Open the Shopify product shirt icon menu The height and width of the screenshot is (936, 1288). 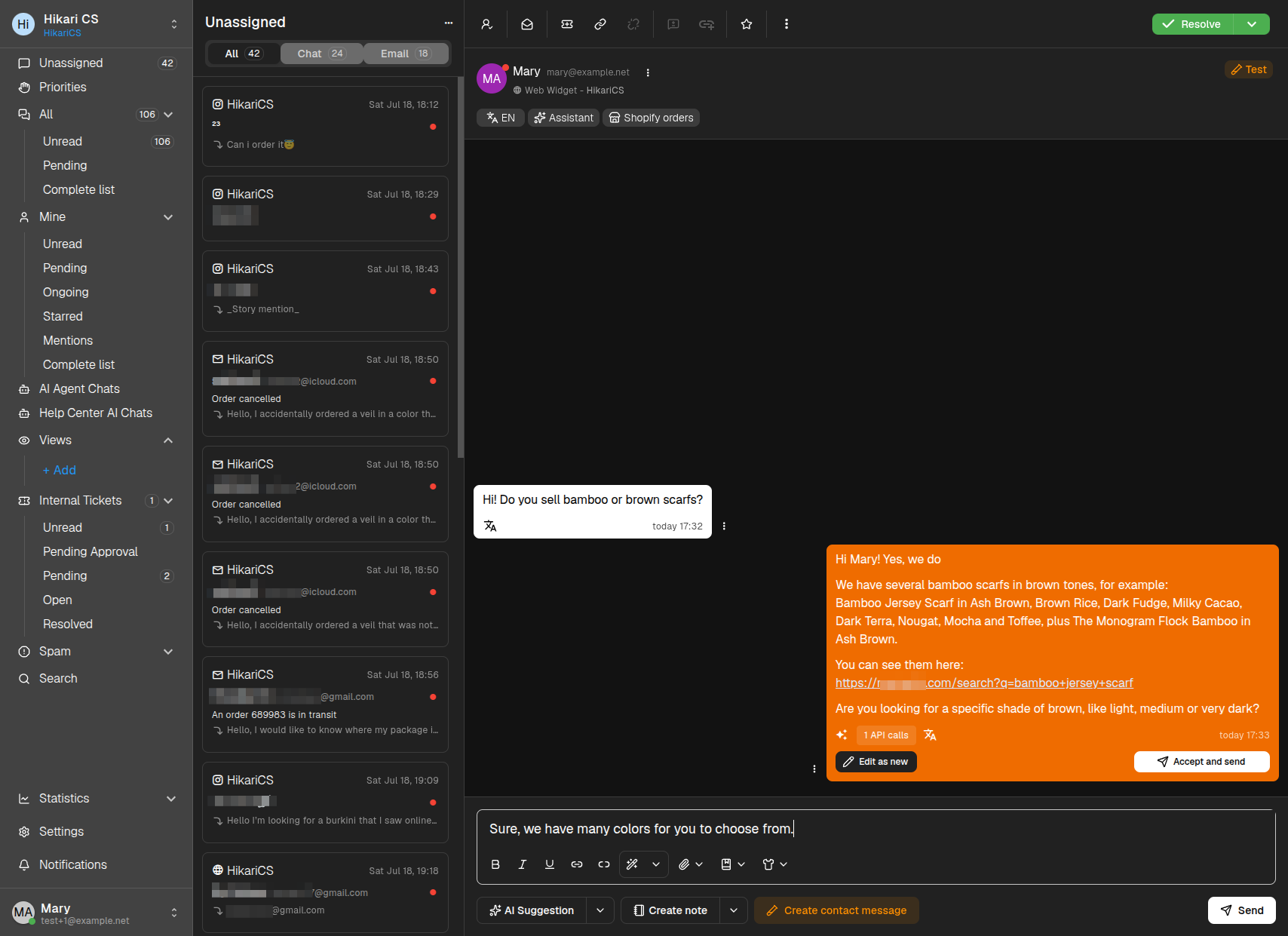coord(774,864)
